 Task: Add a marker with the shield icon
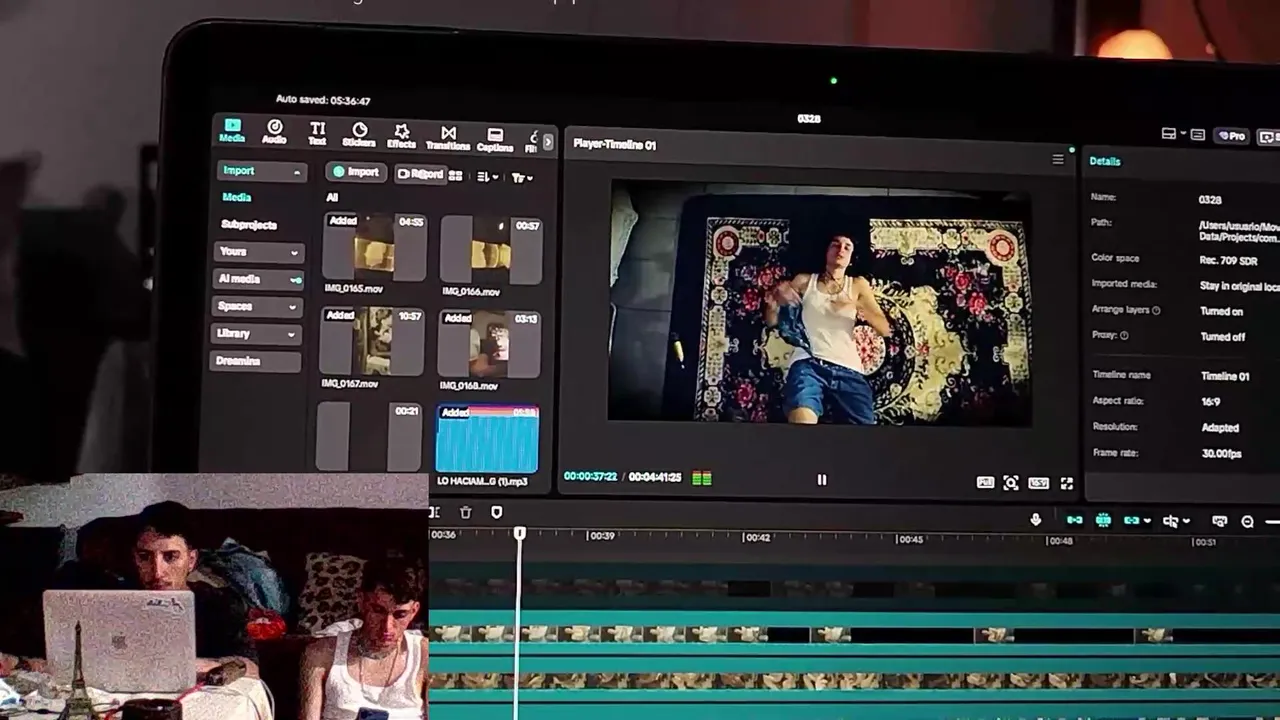pyautogui.click(x=497, y=513)
